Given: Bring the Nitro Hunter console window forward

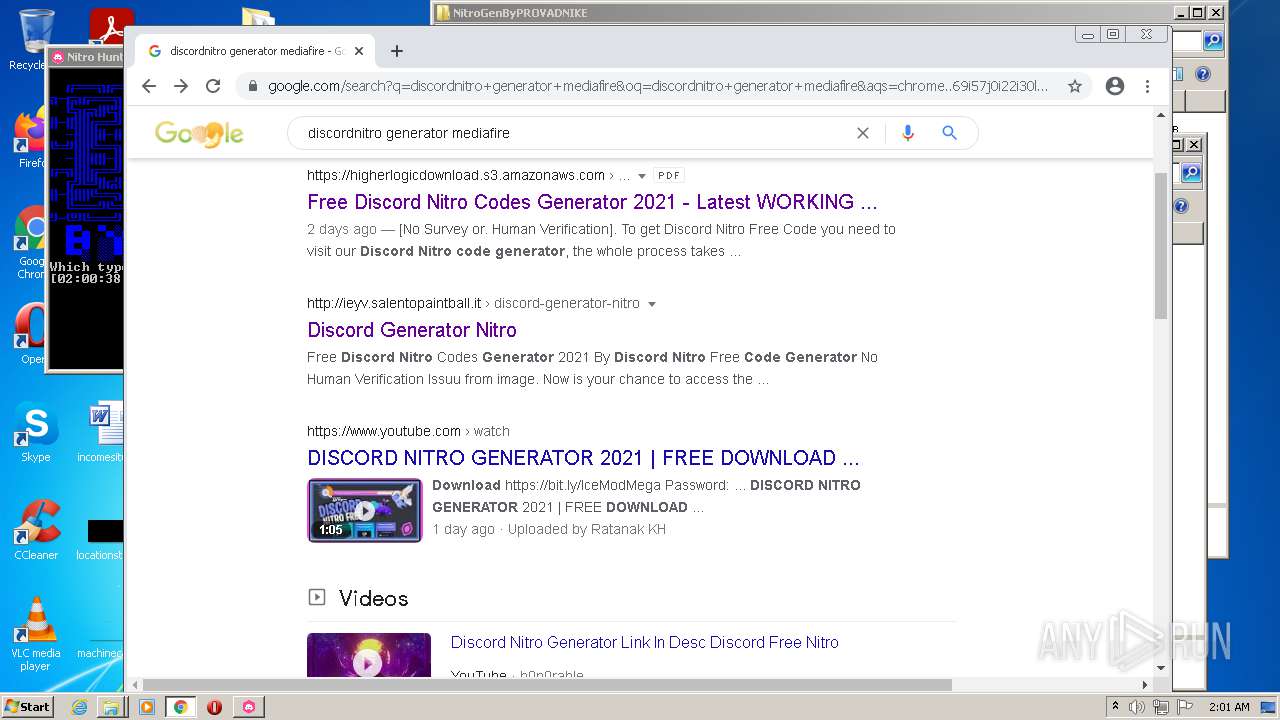Looking at the screenshot, I should (86, 57).
